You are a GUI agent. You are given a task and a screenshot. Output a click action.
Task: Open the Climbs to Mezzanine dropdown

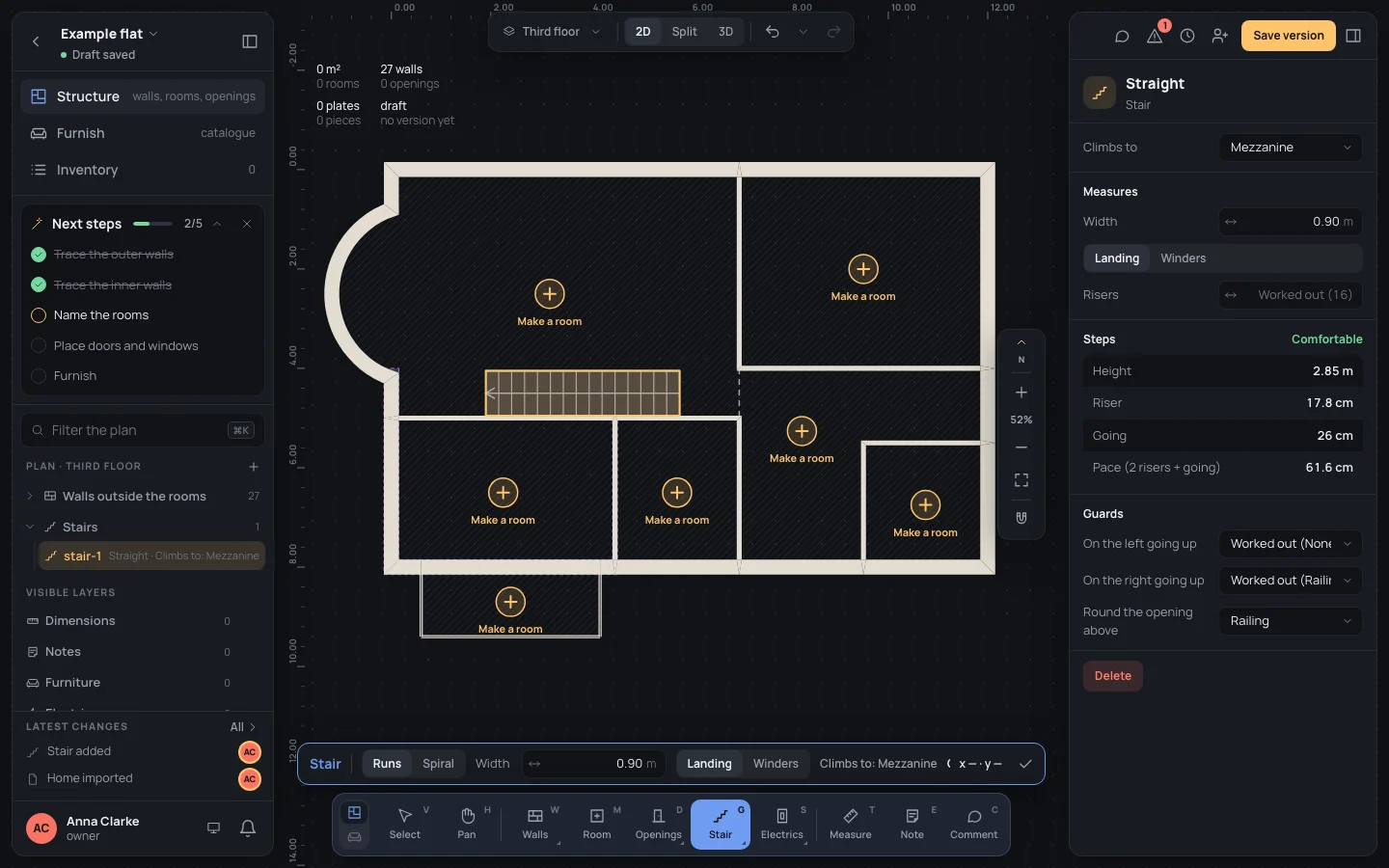[1291, 148]
